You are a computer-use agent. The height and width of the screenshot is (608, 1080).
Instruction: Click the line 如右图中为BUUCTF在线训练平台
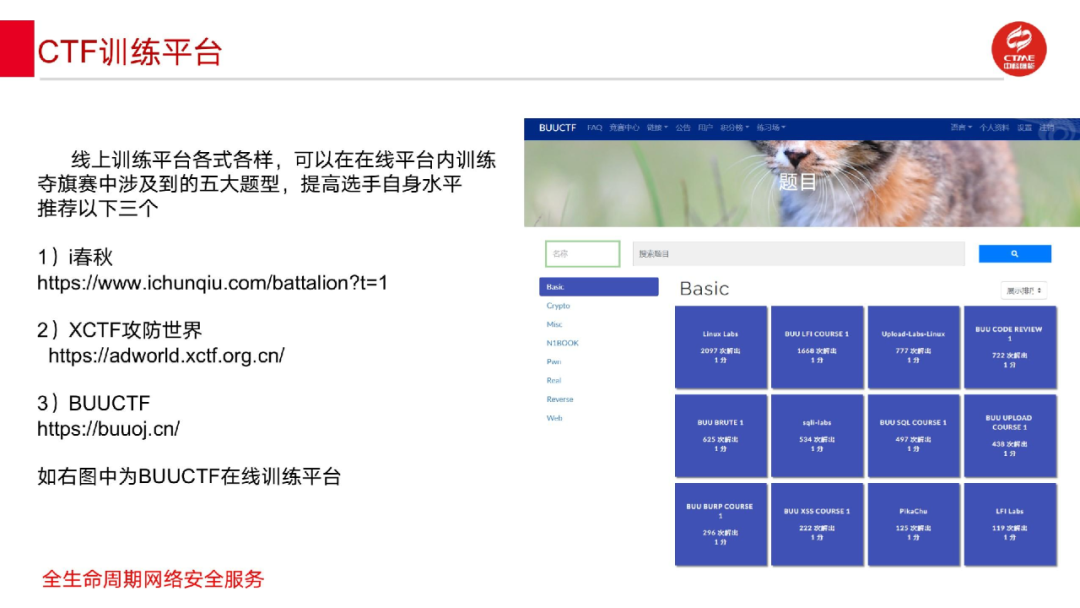point(189,476)
